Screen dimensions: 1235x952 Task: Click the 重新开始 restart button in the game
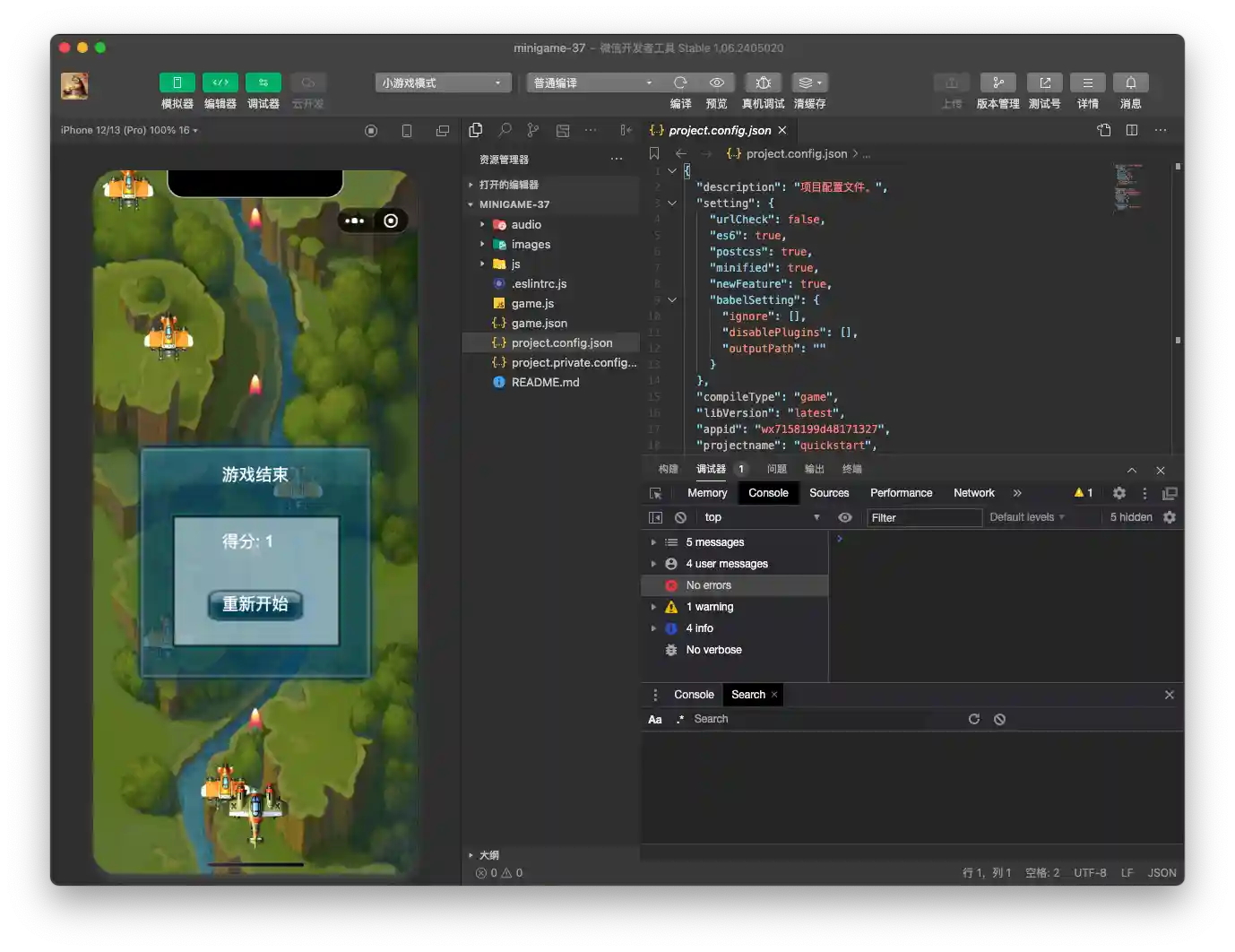254,605
